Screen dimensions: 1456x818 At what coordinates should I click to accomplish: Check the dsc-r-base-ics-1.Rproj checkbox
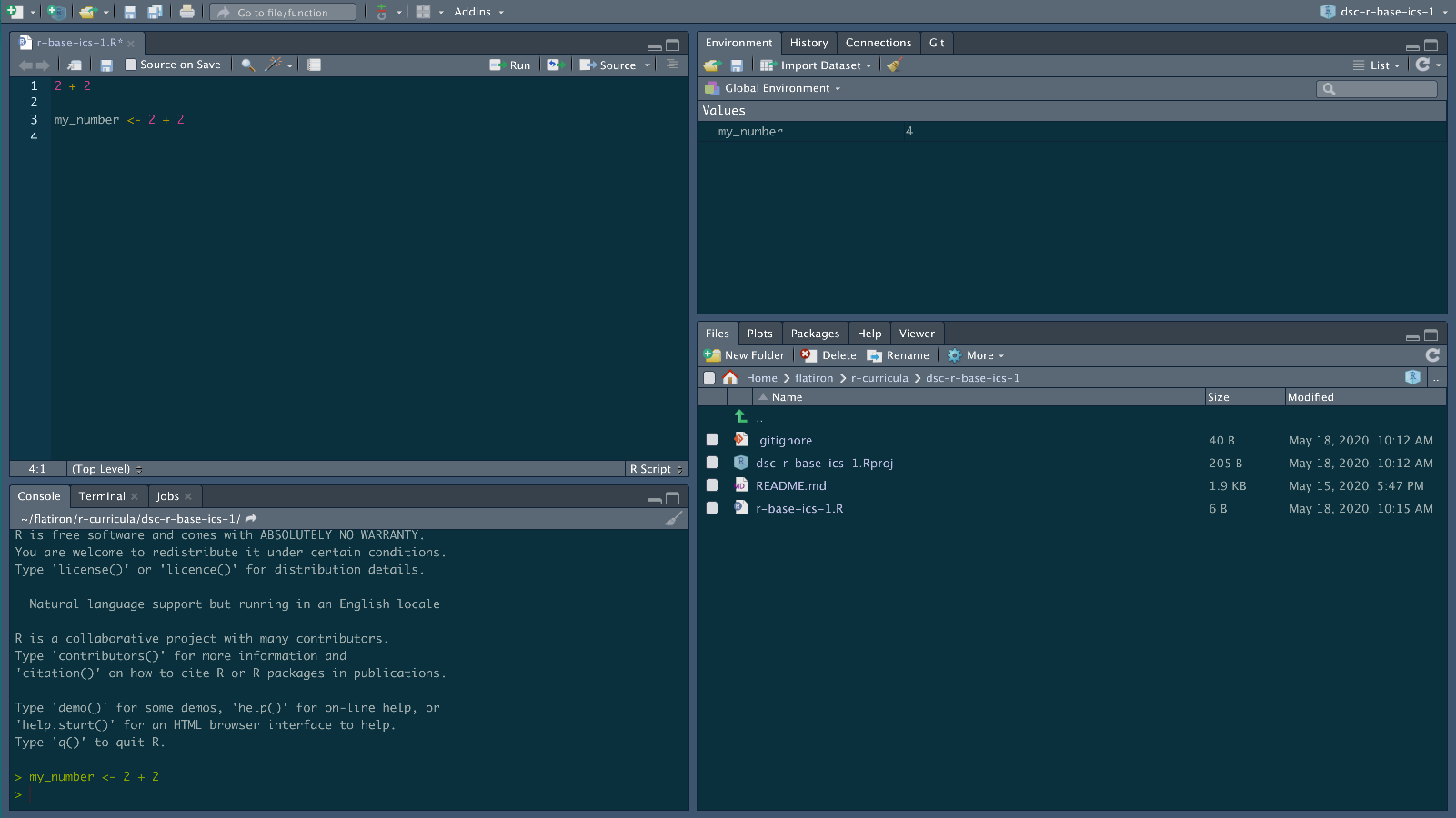click(x=712, y=463)
